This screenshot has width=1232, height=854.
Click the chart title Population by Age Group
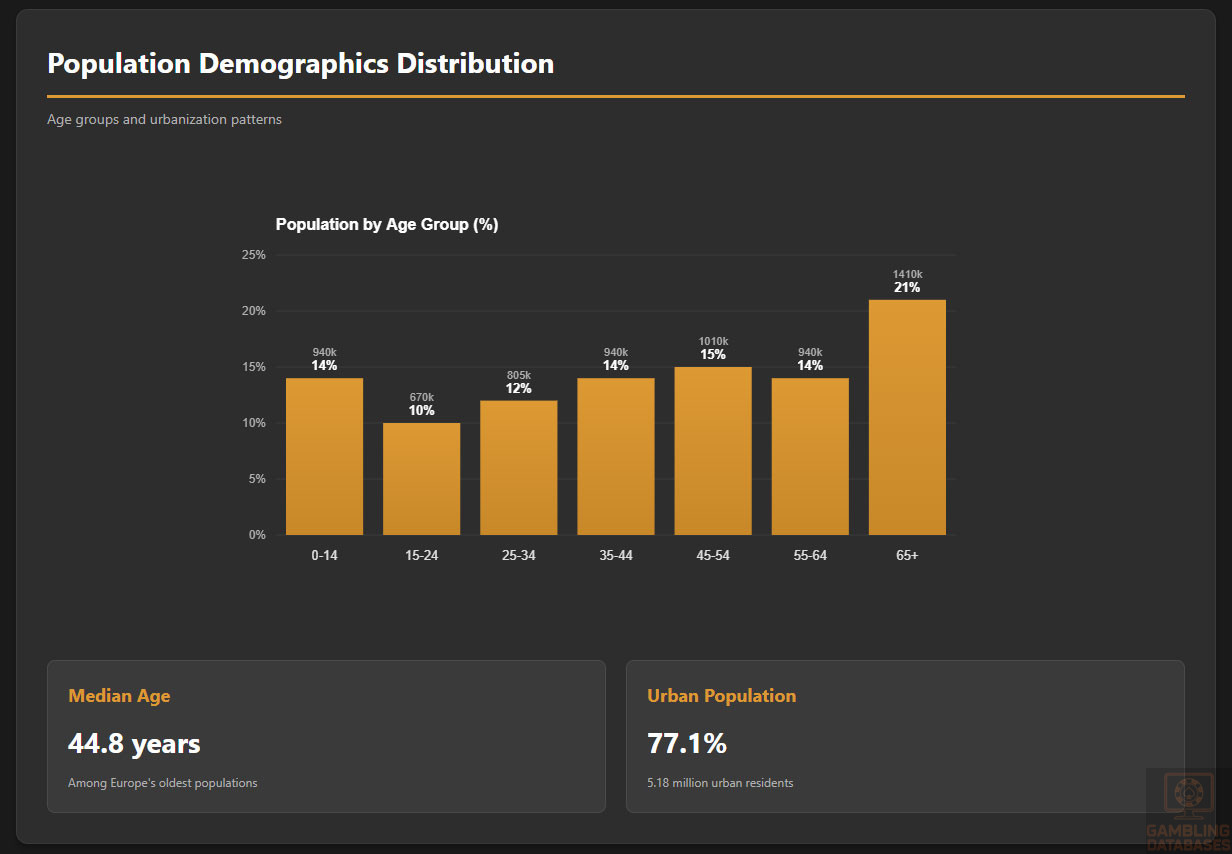coord(387,225)
